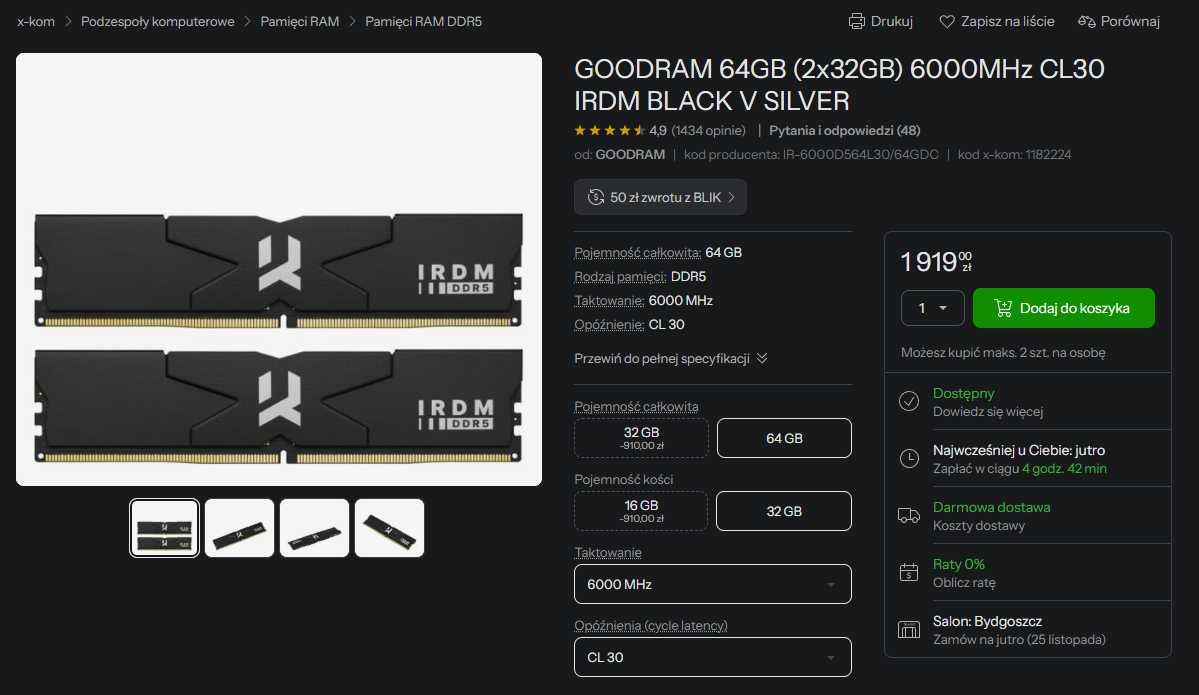Open the Taktowanie 6000 MHz dropdown
The height and width of the screenshot is (695, 1199).
click(x=712, y=584)
